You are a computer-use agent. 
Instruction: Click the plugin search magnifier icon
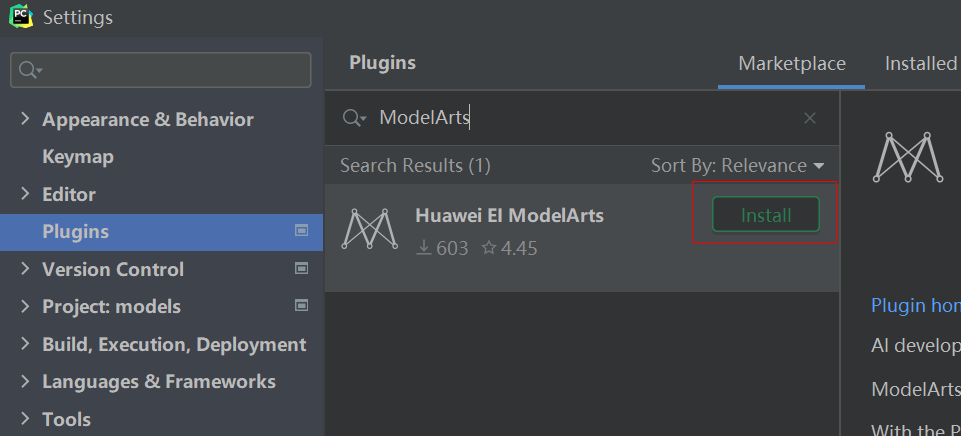[x=354, y=118]
